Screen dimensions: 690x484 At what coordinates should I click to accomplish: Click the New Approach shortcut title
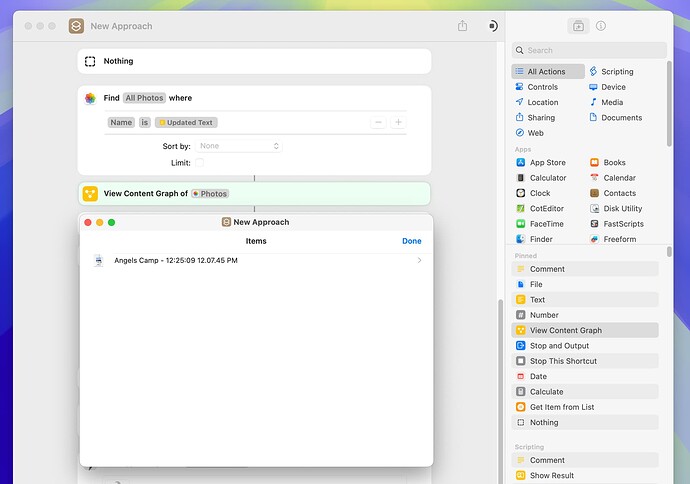pyautogui.click(x=121, y=26)
